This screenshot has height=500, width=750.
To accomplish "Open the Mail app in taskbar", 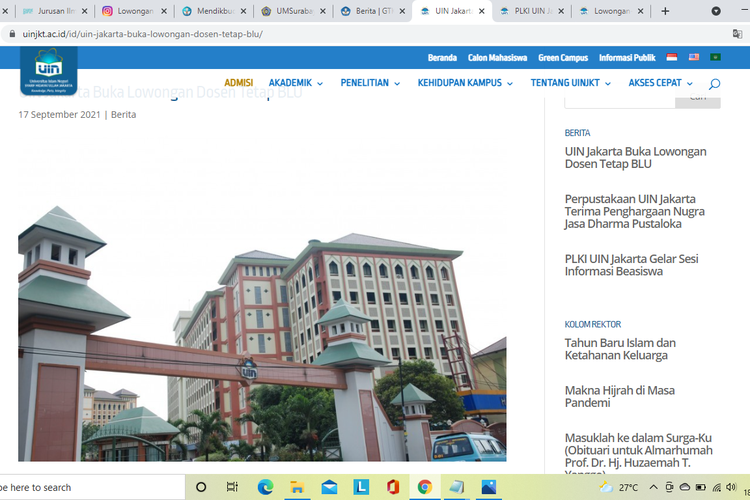I will point(329,487).
